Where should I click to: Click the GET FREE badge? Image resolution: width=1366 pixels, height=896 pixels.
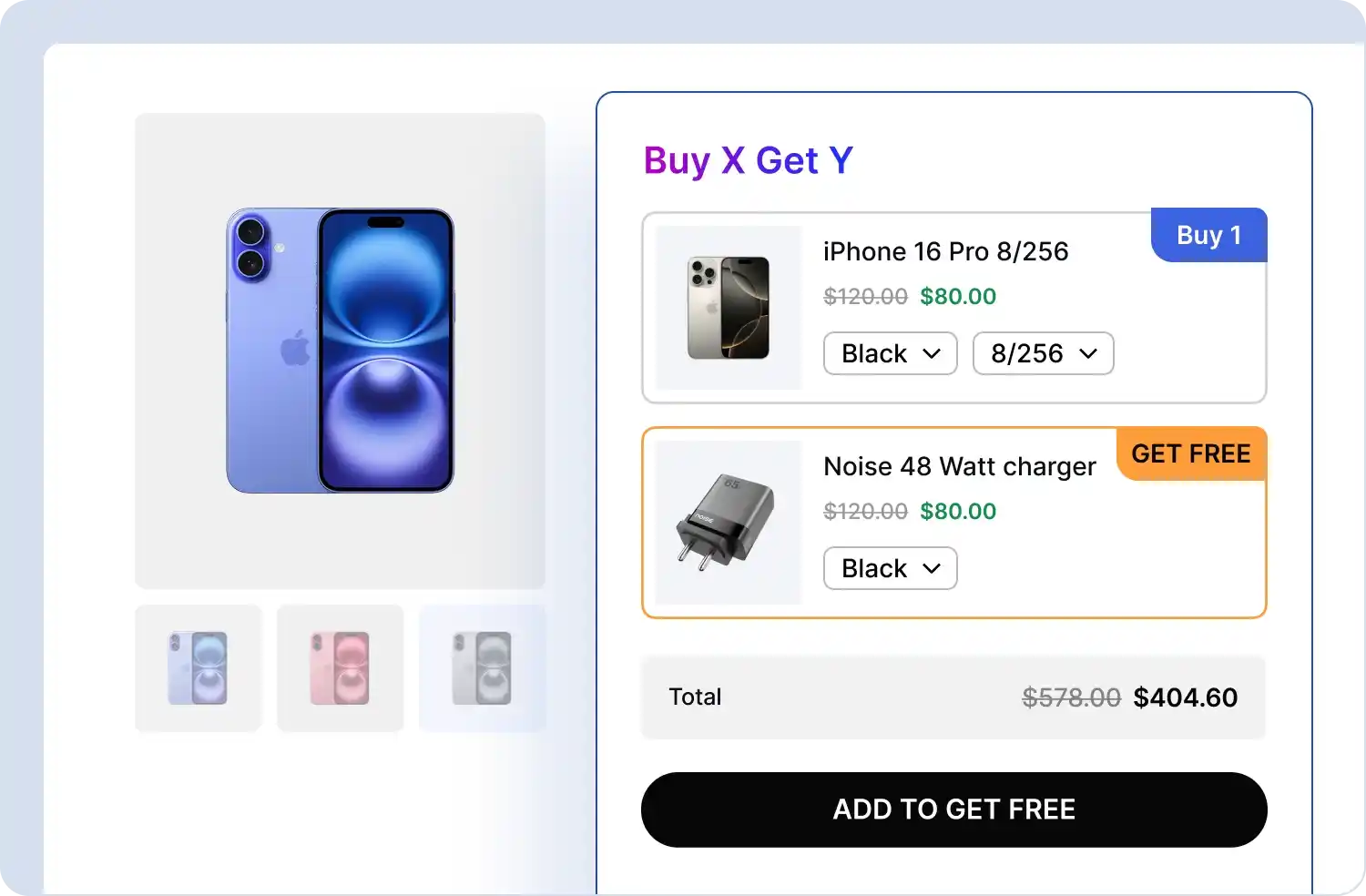click(x=1191, y=453)
